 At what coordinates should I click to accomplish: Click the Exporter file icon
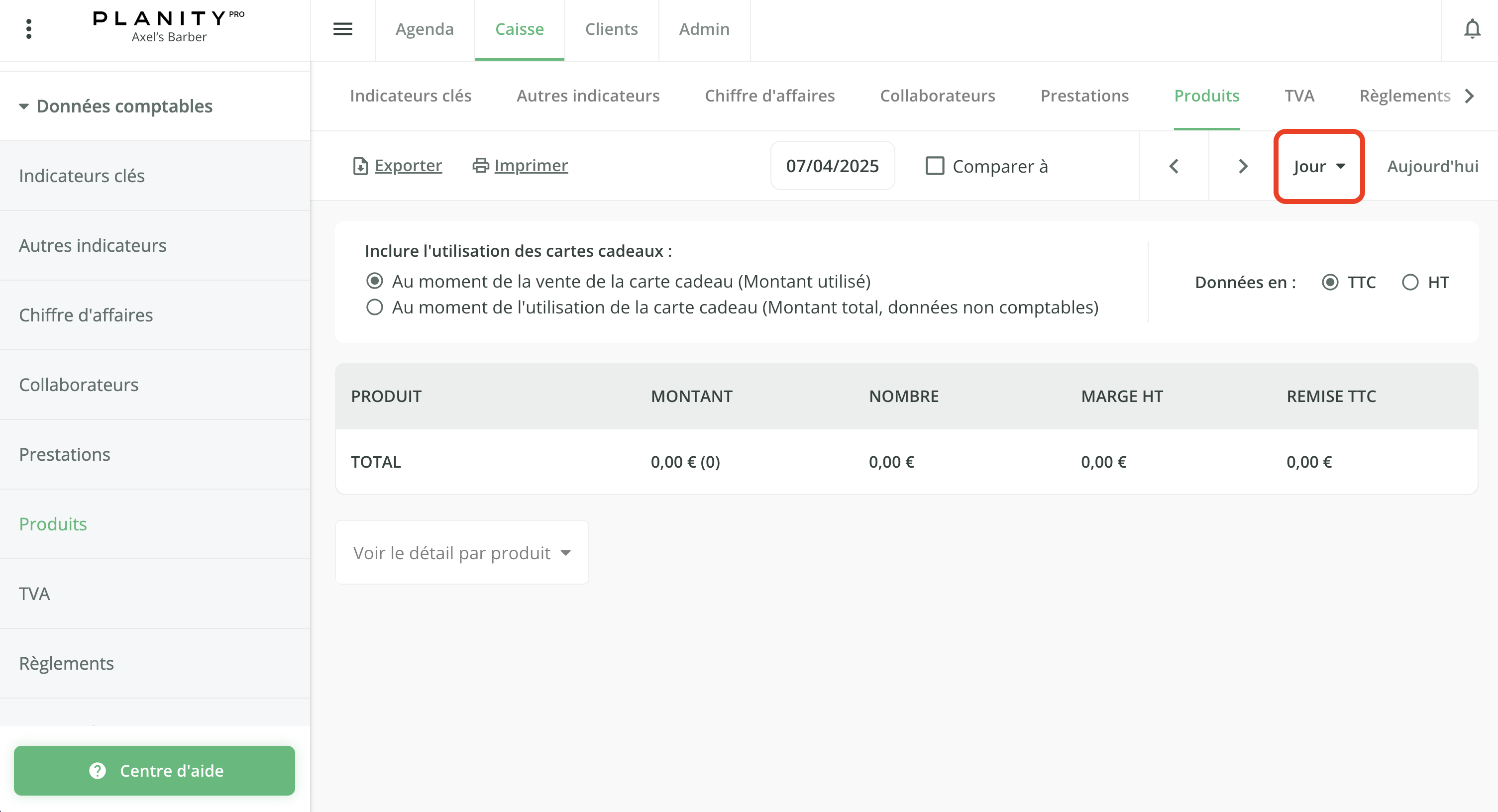point(360,166)
